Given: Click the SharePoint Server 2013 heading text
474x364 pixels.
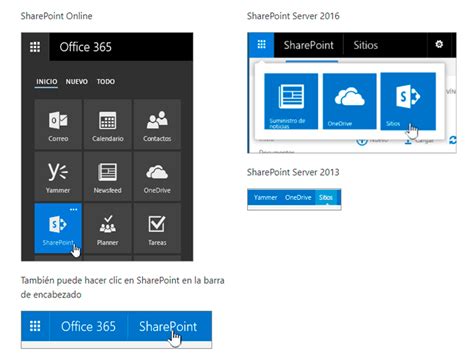Looking at the screenshot, I should point(293,172).
